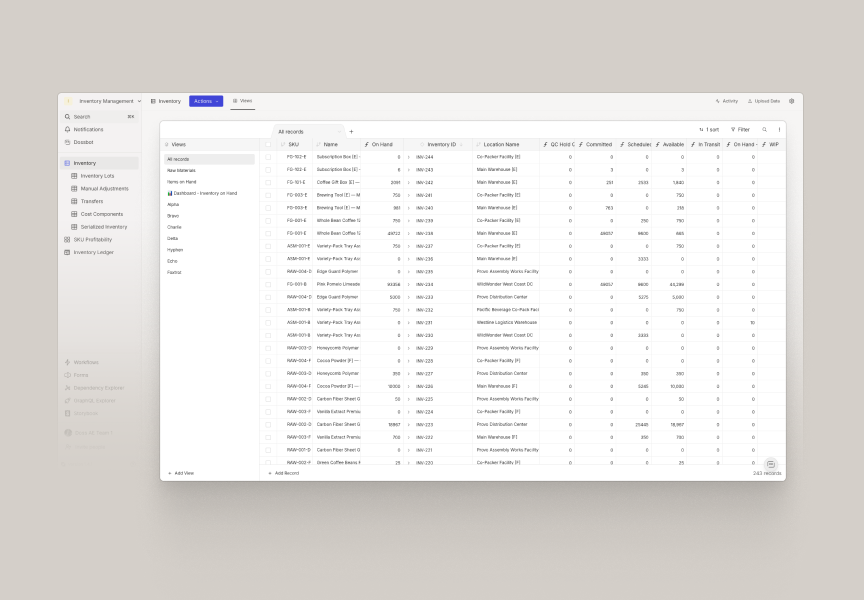Expand record arrow beside INV-236
Screen dimensions: 864x600
tap(409, 259)
